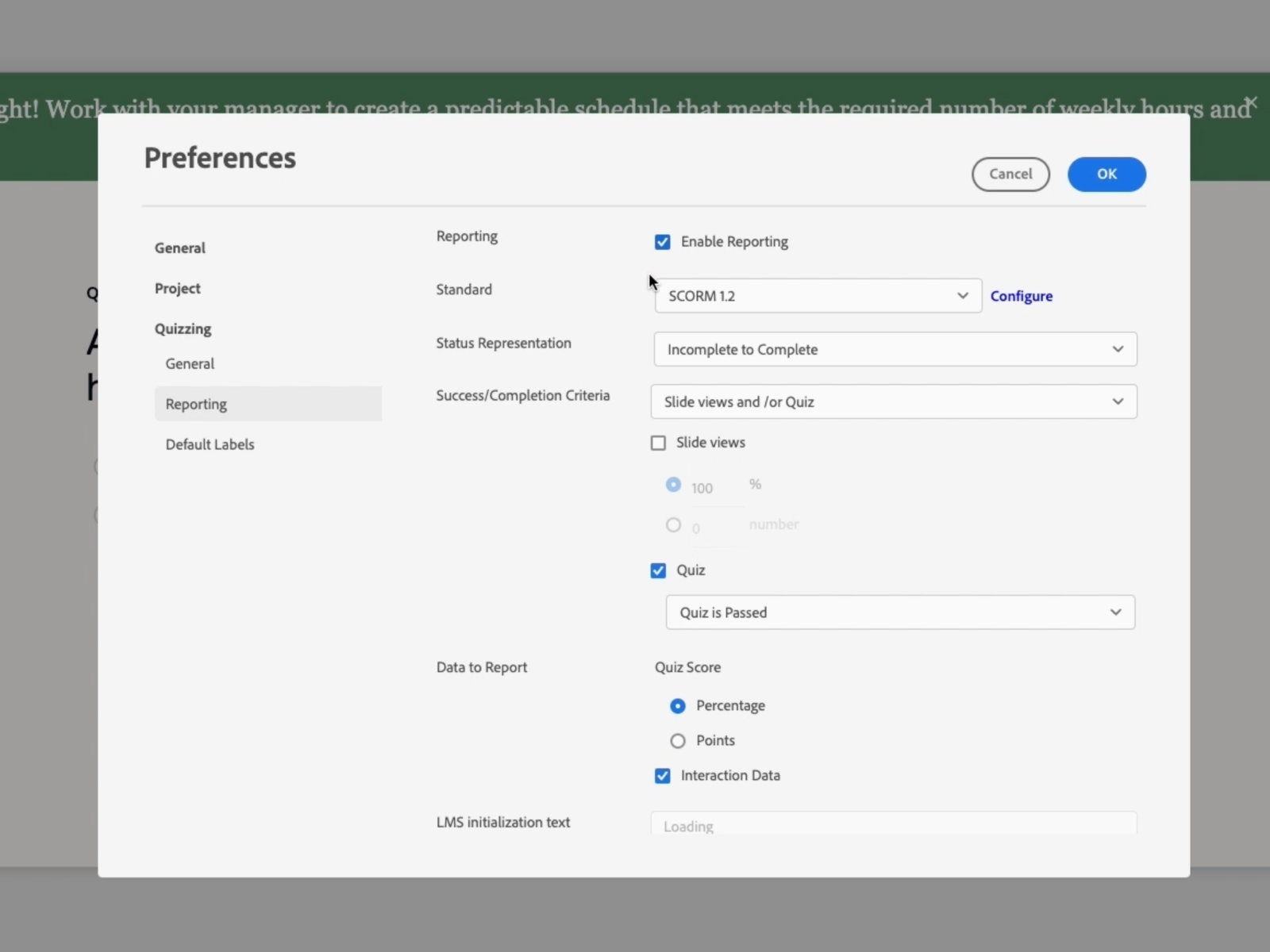Expand the Status Representation dropdown
This screenshot has width=1270, height=952.
[x=895, y=350]
